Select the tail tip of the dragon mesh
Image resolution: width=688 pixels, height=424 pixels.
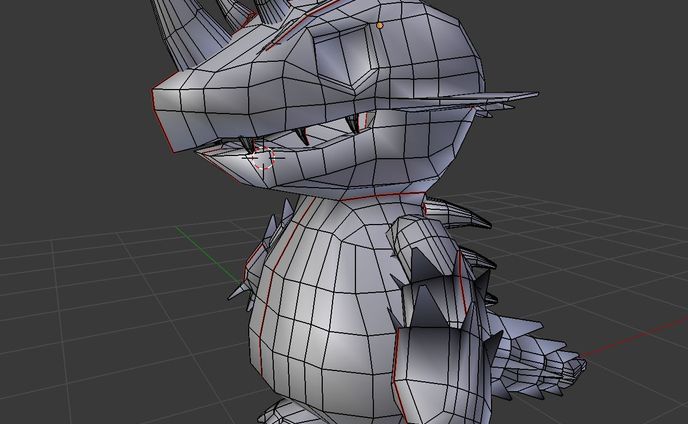point(579,364)
